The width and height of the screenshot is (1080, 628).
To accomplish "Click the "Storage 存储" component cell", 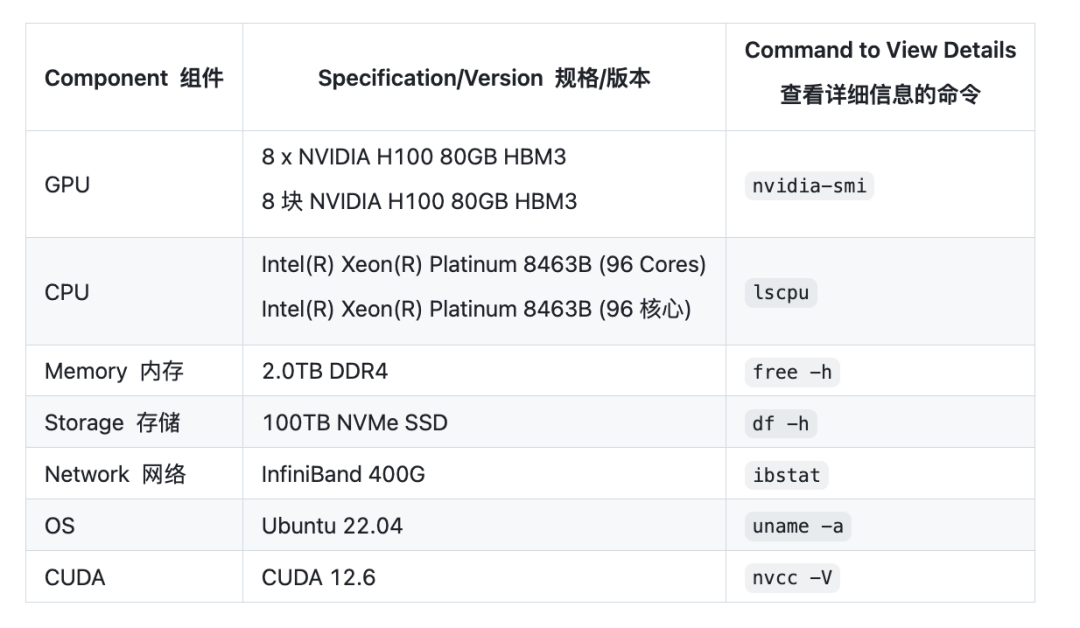I will [x=112, y=423].
